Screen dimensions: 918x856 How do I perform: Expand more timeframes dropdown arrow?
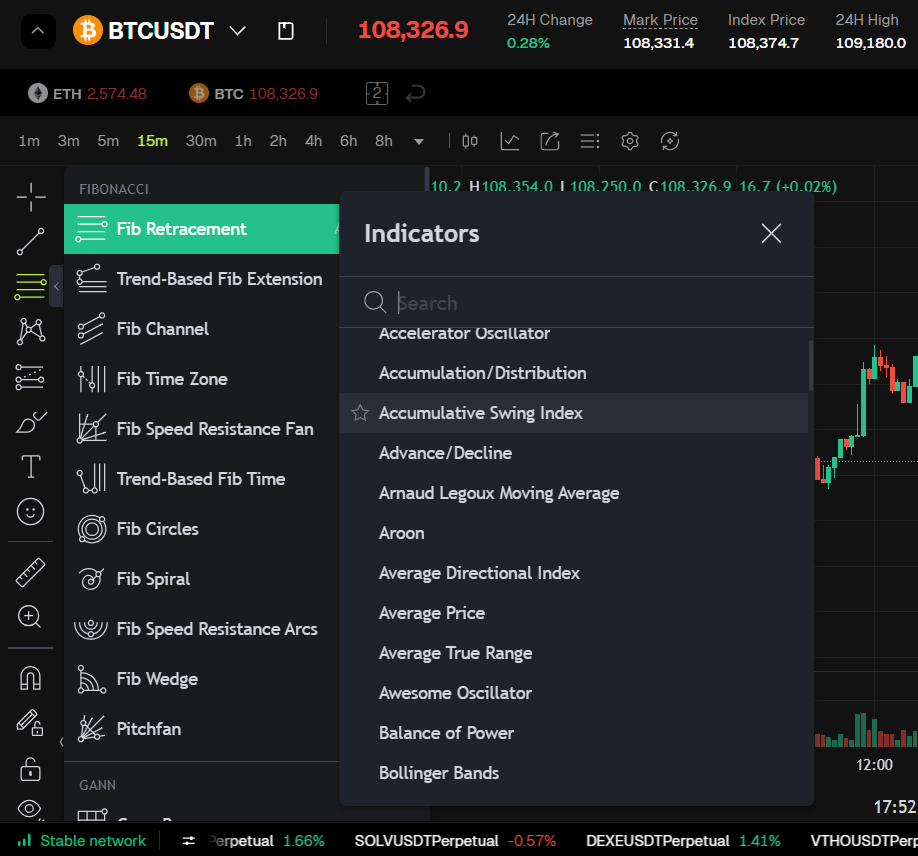(x=419, y=142)
